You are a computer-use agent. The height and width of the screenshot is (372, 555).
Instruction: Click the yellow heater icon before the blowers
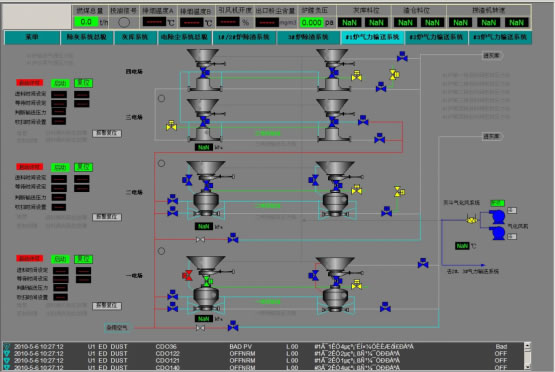coord(471,220)
